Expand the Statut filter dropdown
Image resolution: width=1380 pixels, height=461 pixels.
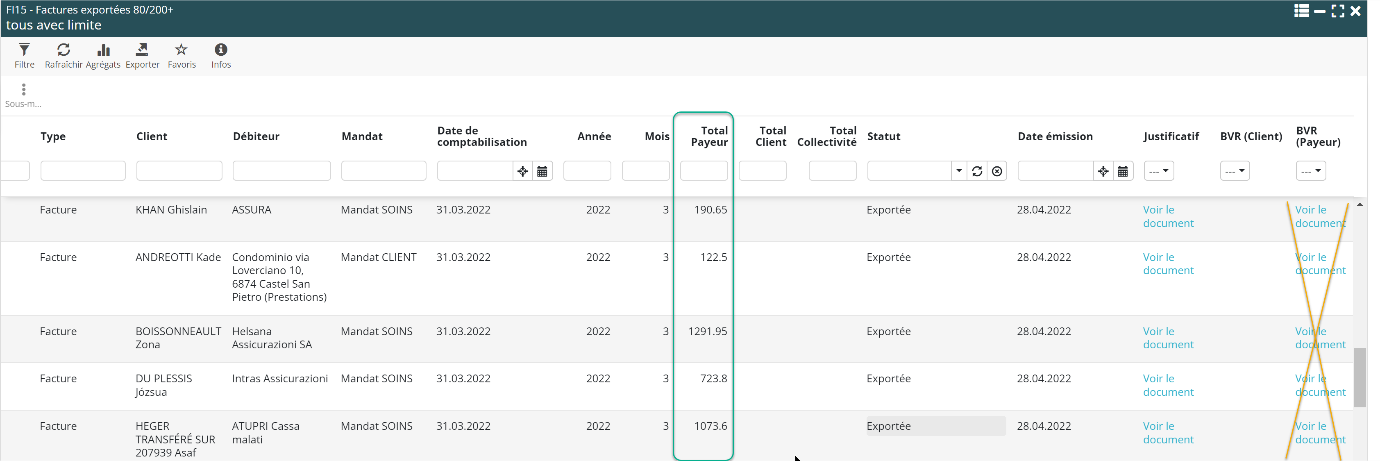click(959, 171)
